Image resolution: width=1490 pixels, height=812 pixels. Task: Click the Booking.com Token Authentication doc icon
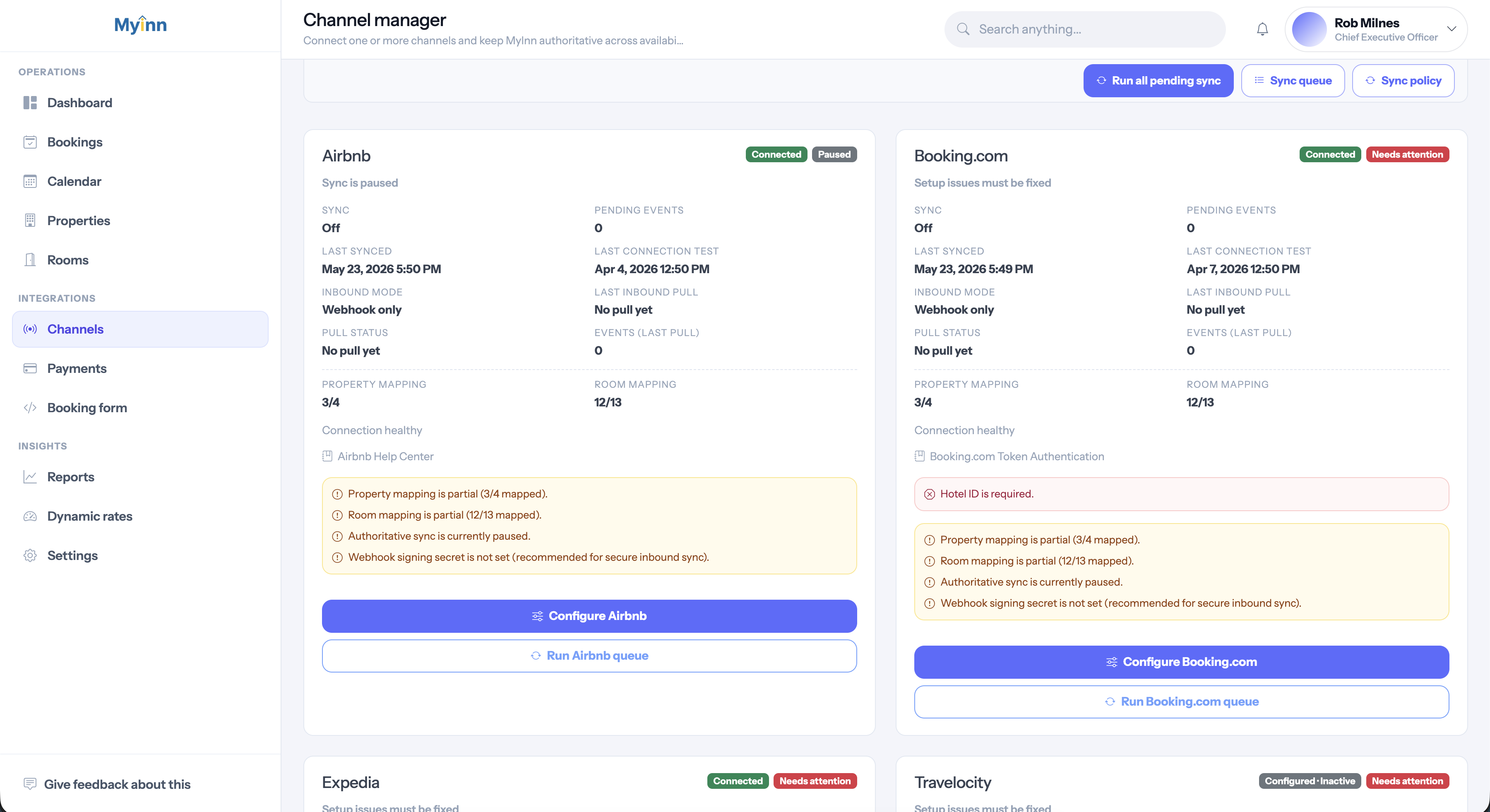pyautogui.click(x=919, y=456)
